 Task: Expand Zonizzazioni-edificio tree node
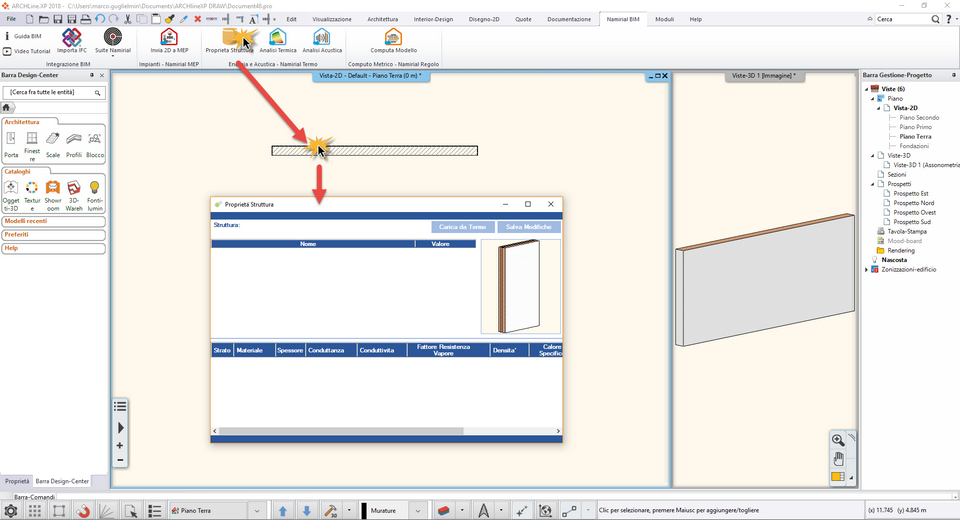click(866, 269)
